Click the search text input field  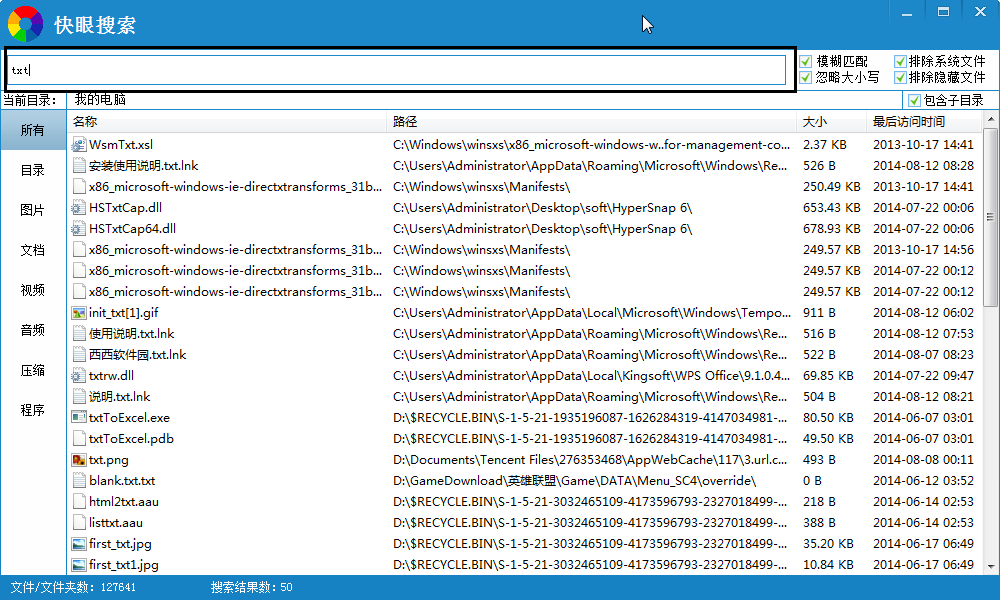click(400, 70)
